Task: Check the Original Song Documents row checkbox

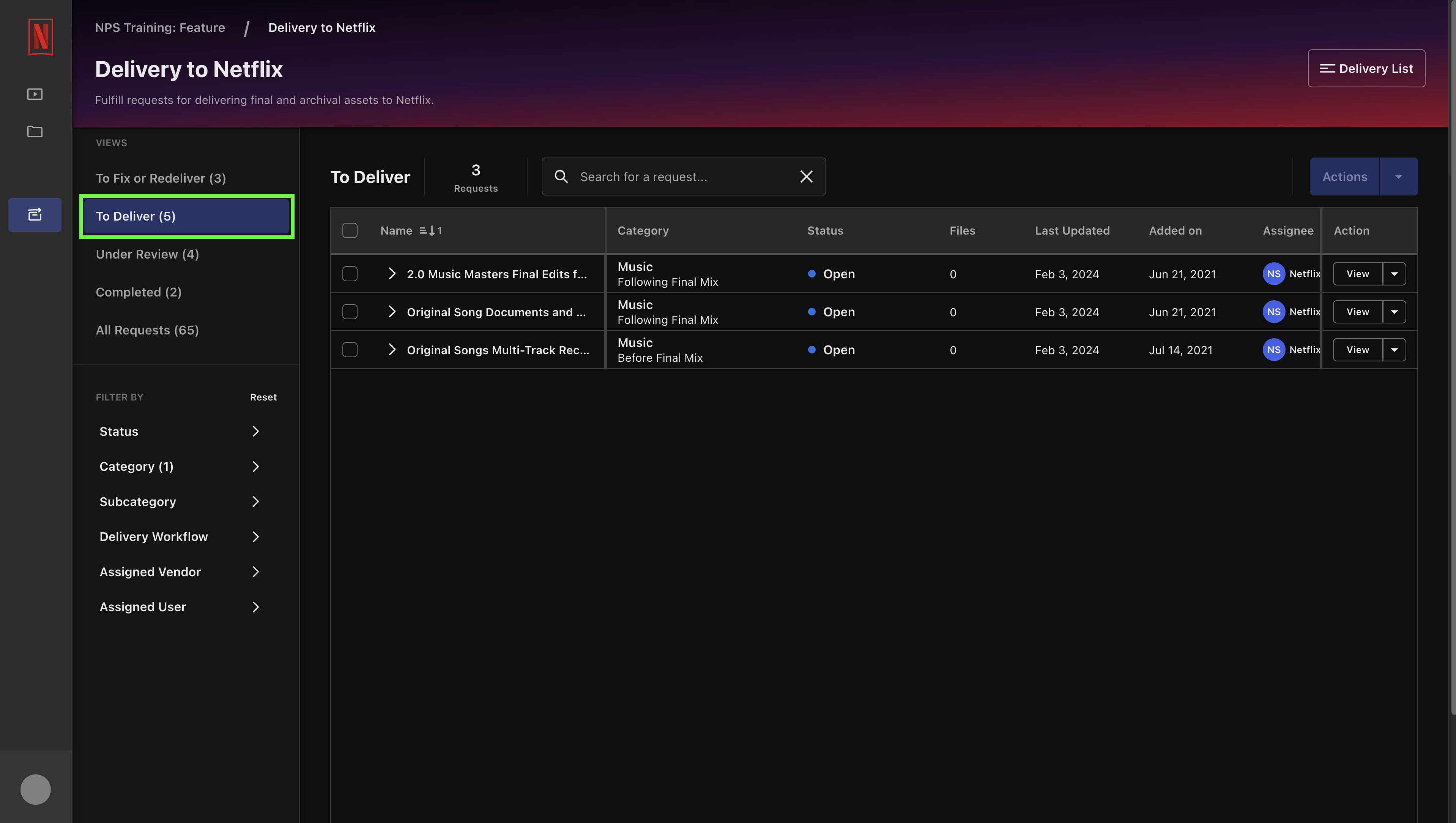Action: pos(350,311)
